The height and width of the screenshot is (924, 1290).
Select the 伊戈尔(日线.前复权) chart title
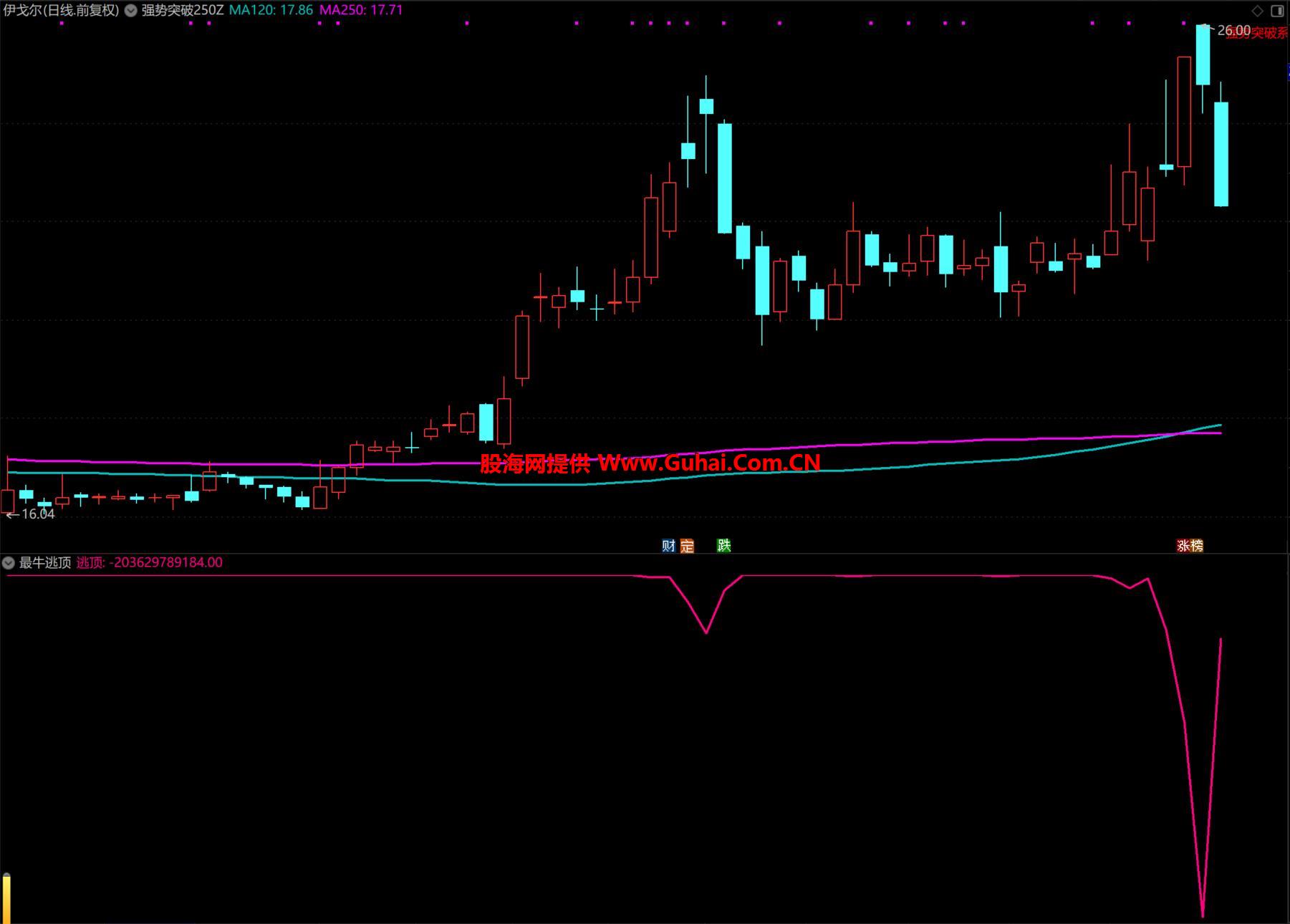pyautogui.click(x=61, y=11)
